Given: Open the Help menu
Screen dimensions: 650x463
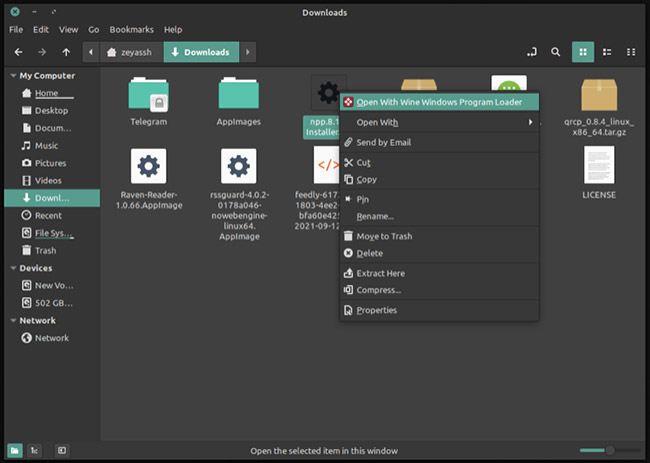Looking at the screenshot, I should click(173, 30).
